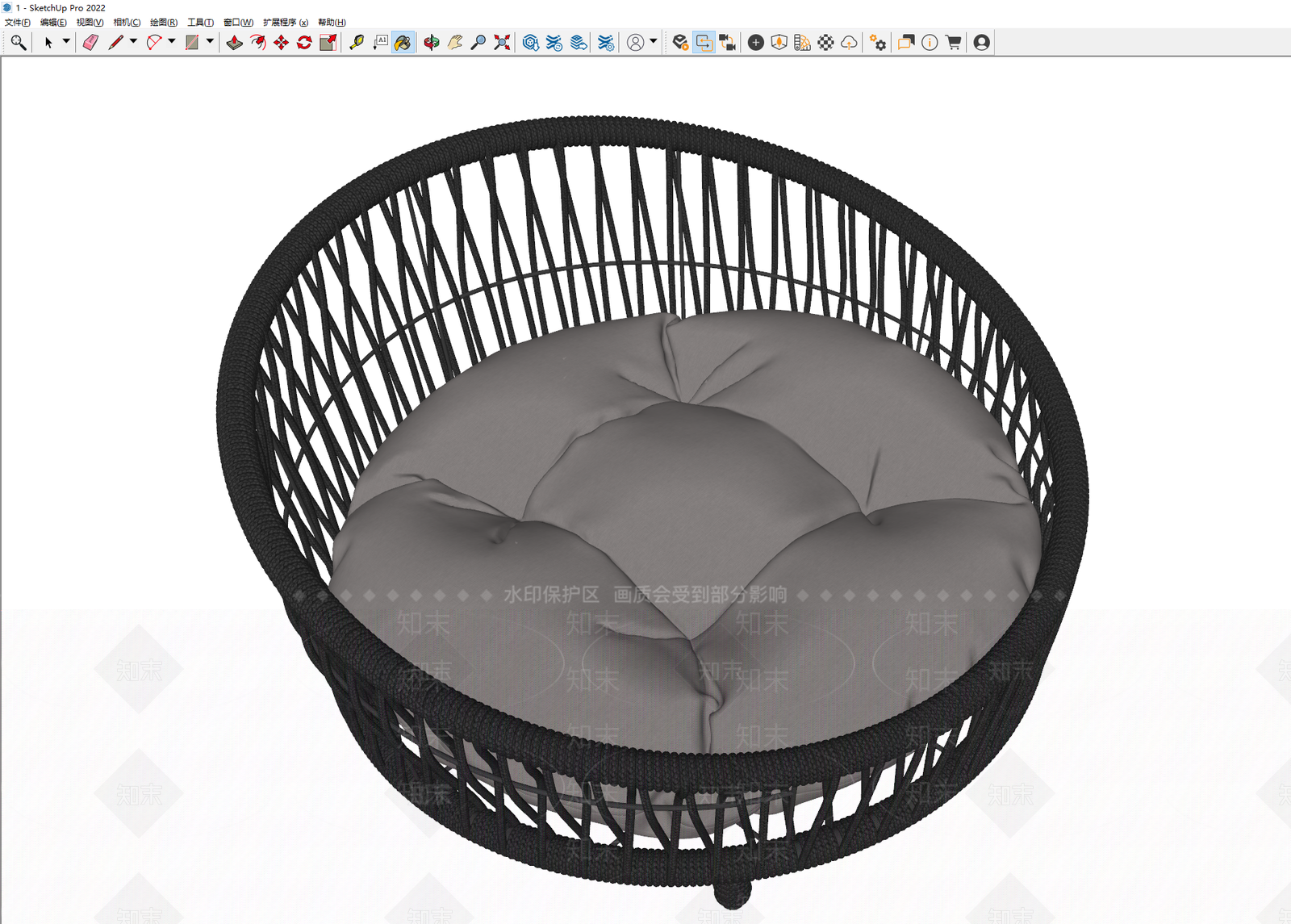Select the Tape Measure tool
Image resolution: width=1291 pixels, height=924 pixels.
357,43
